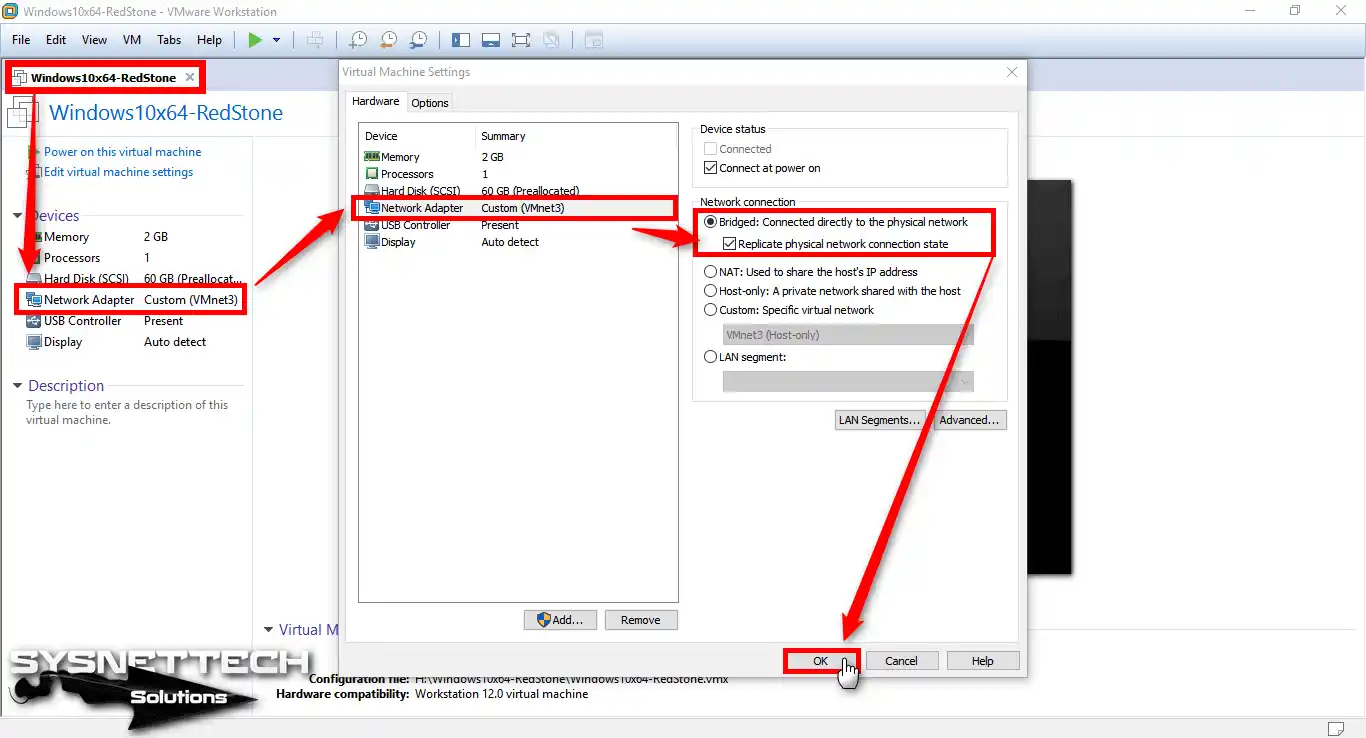This screenshot has height=738, width=1366.
Task: Click the description text entry area
Action: (x=127, y=413)
